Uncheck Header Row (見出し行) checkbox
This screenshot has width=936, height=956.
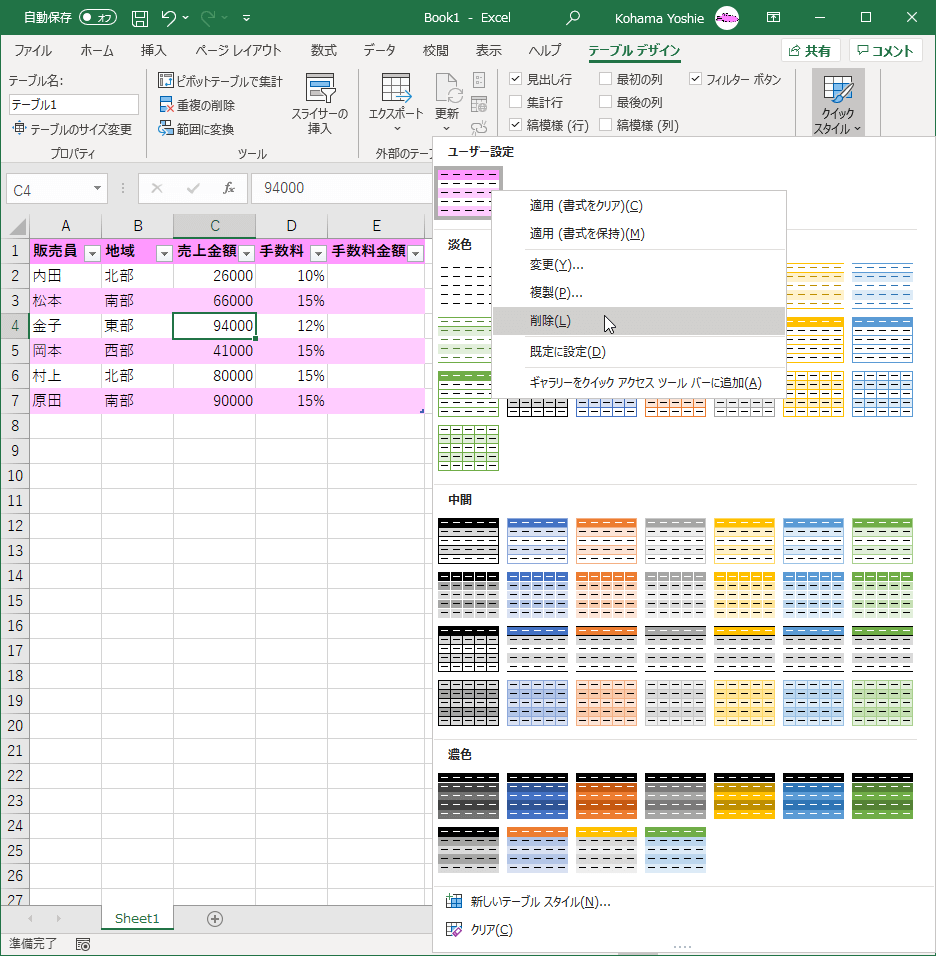[515, 79]
